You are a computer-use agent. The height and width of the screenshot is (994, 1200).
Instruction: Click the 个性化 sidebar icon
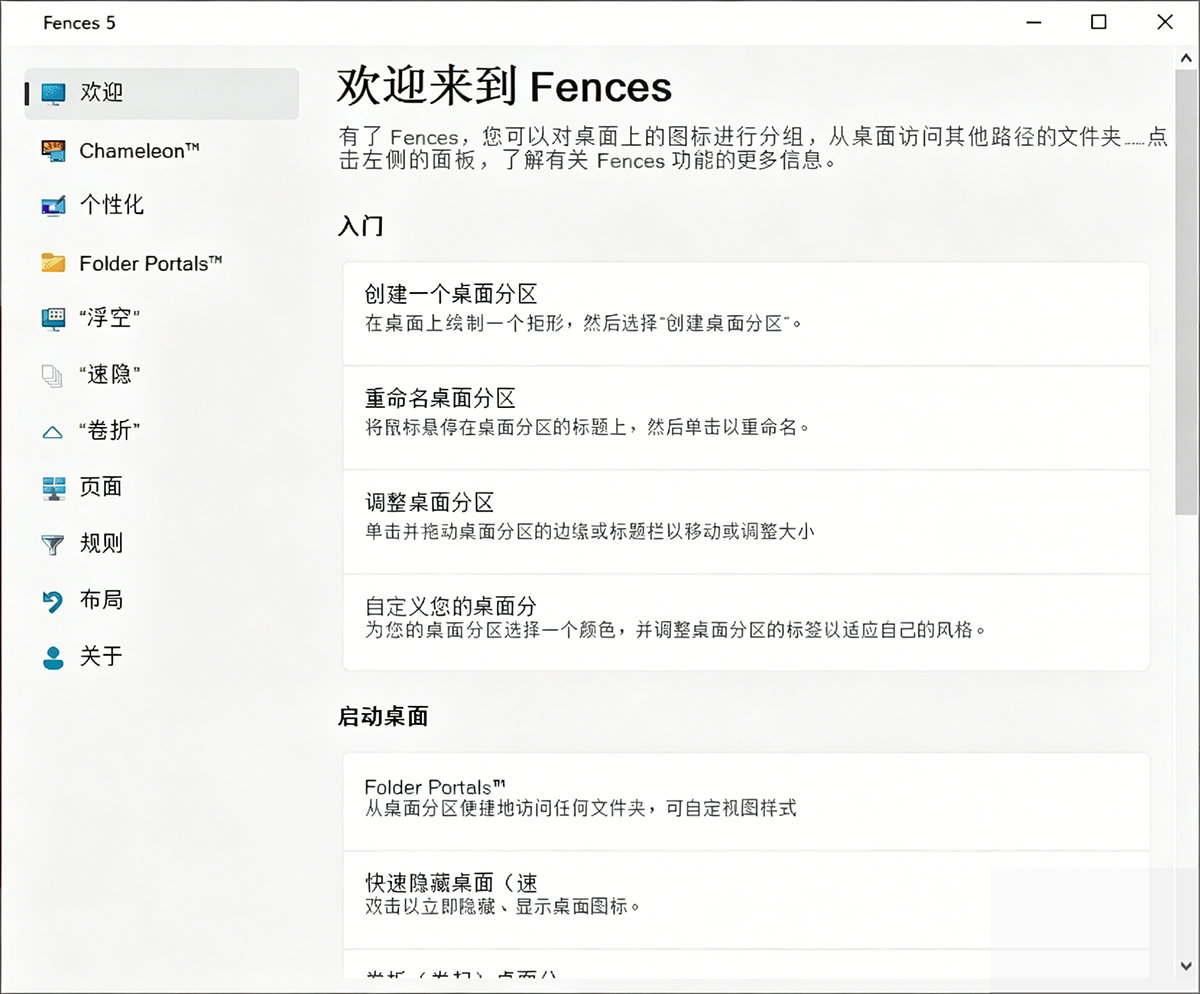(53, 206)
